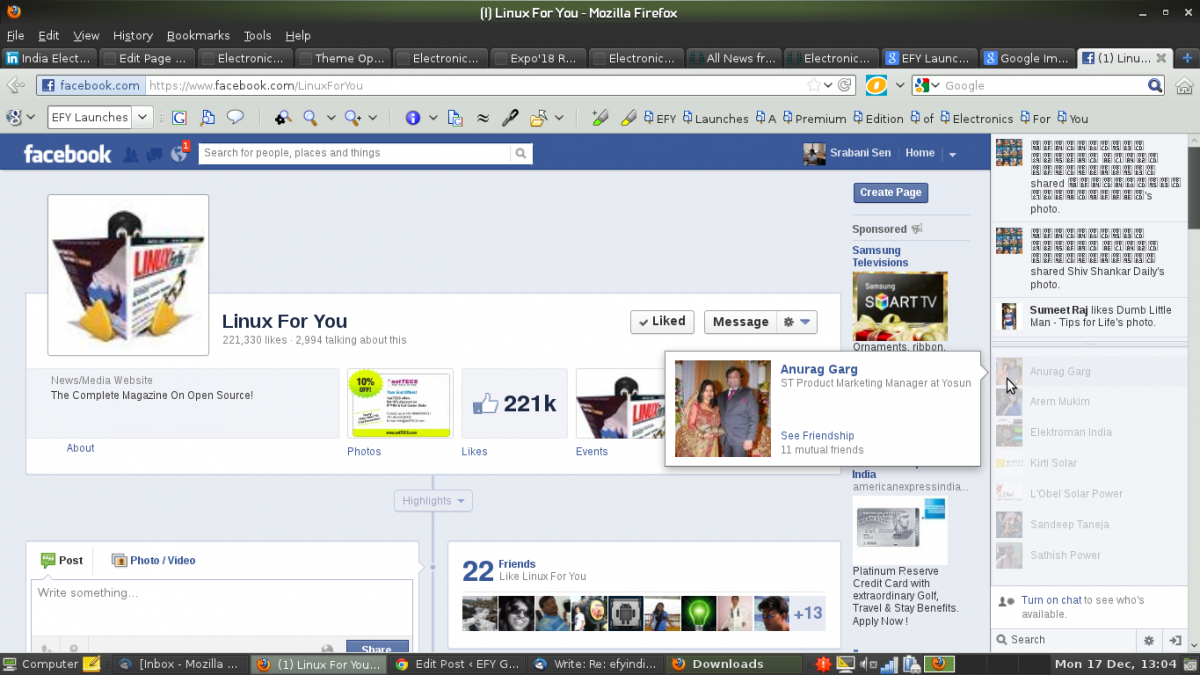Click inside the Write something post box
Image resolution: width=1200 pixels, height=675 pixels.
pos(220,600)
